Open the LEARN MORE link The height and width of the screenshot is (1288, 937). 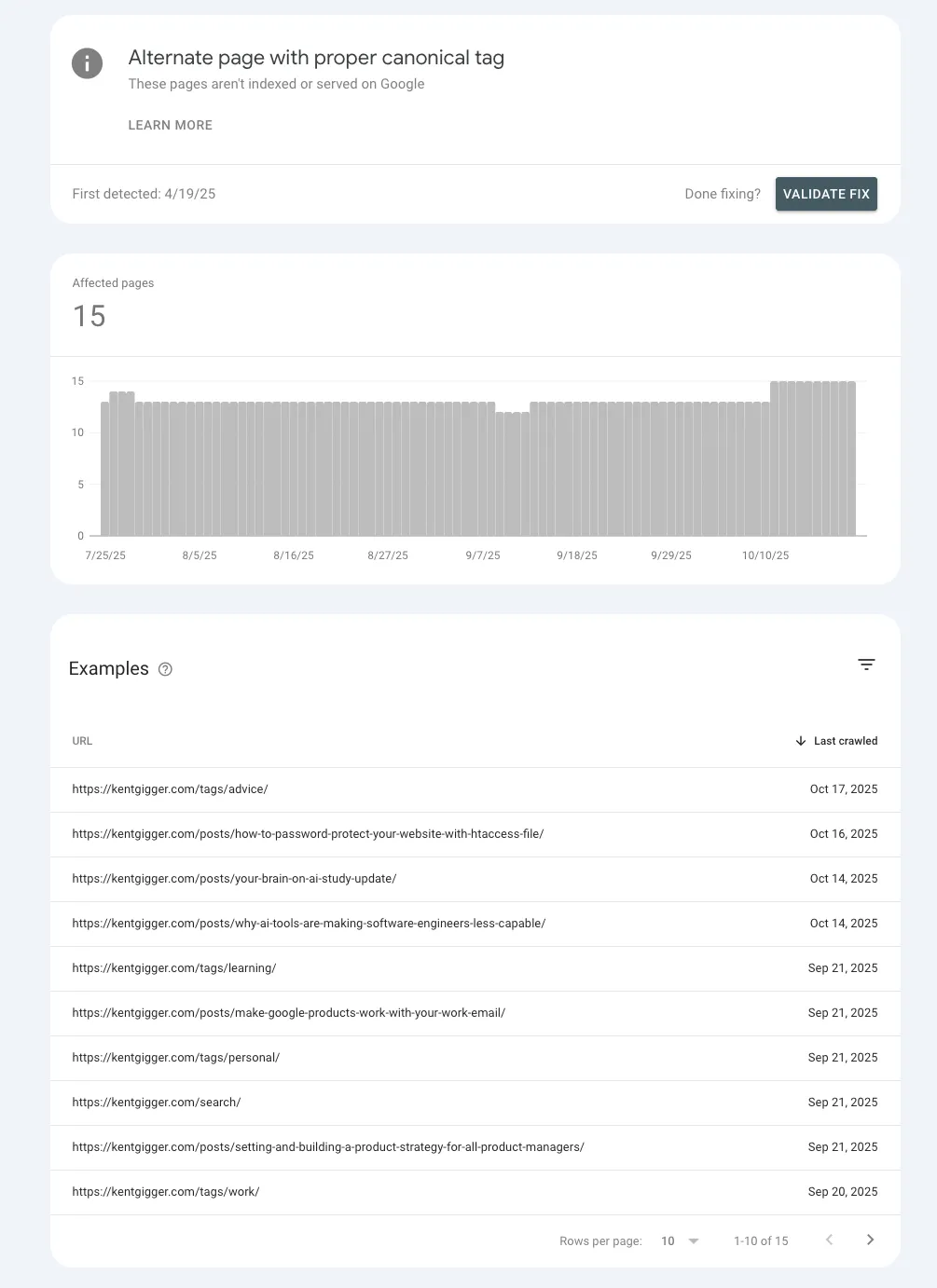pos(170,125)
